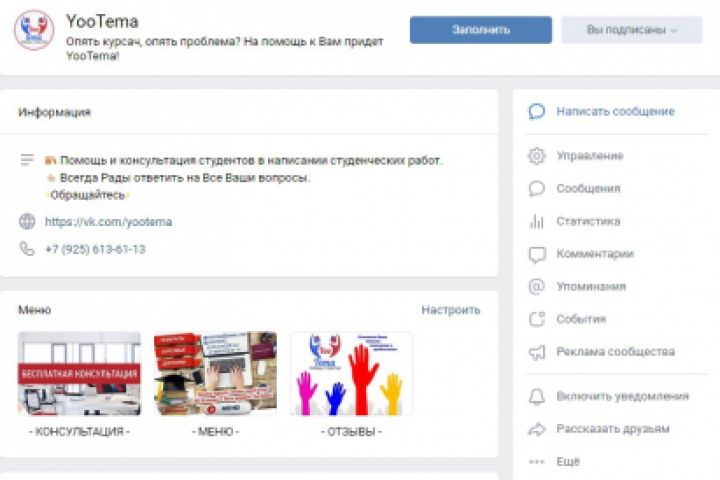Enable notifications via the bell icon
Viewport: 720px width, 480px height.
536,396
